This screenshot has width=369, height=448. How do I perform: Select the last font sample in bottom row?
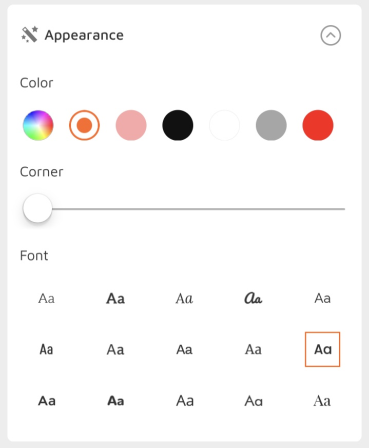tap(322, 401)
